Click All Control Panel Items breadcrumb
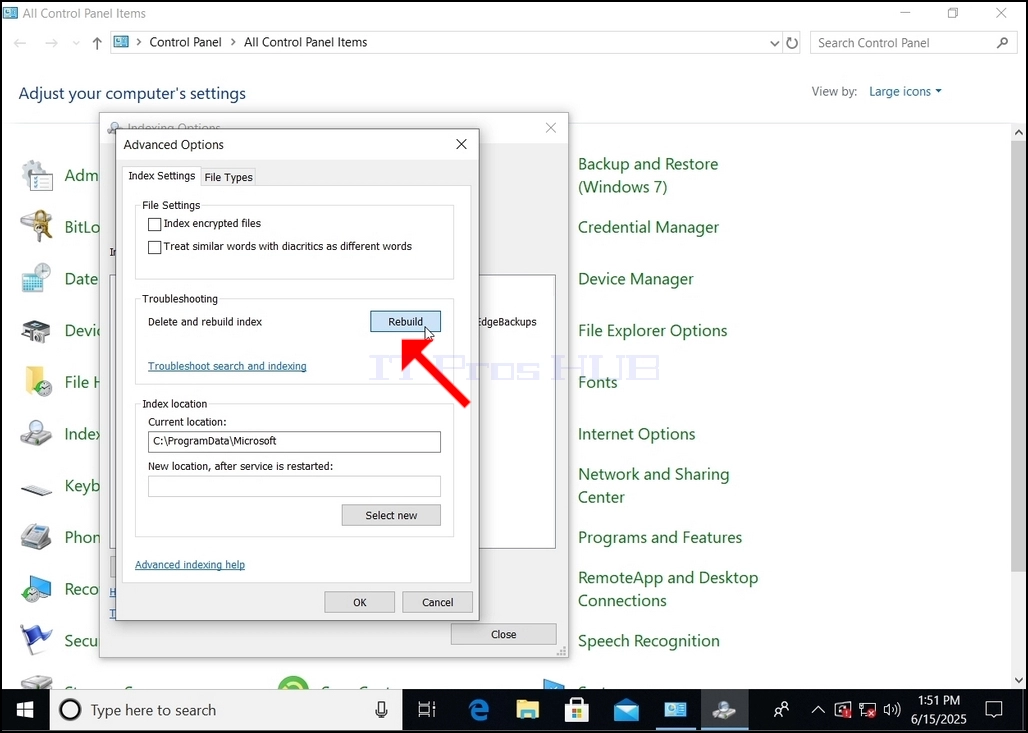The width and height of the screenshot is (1028, 733). point(306,42)
